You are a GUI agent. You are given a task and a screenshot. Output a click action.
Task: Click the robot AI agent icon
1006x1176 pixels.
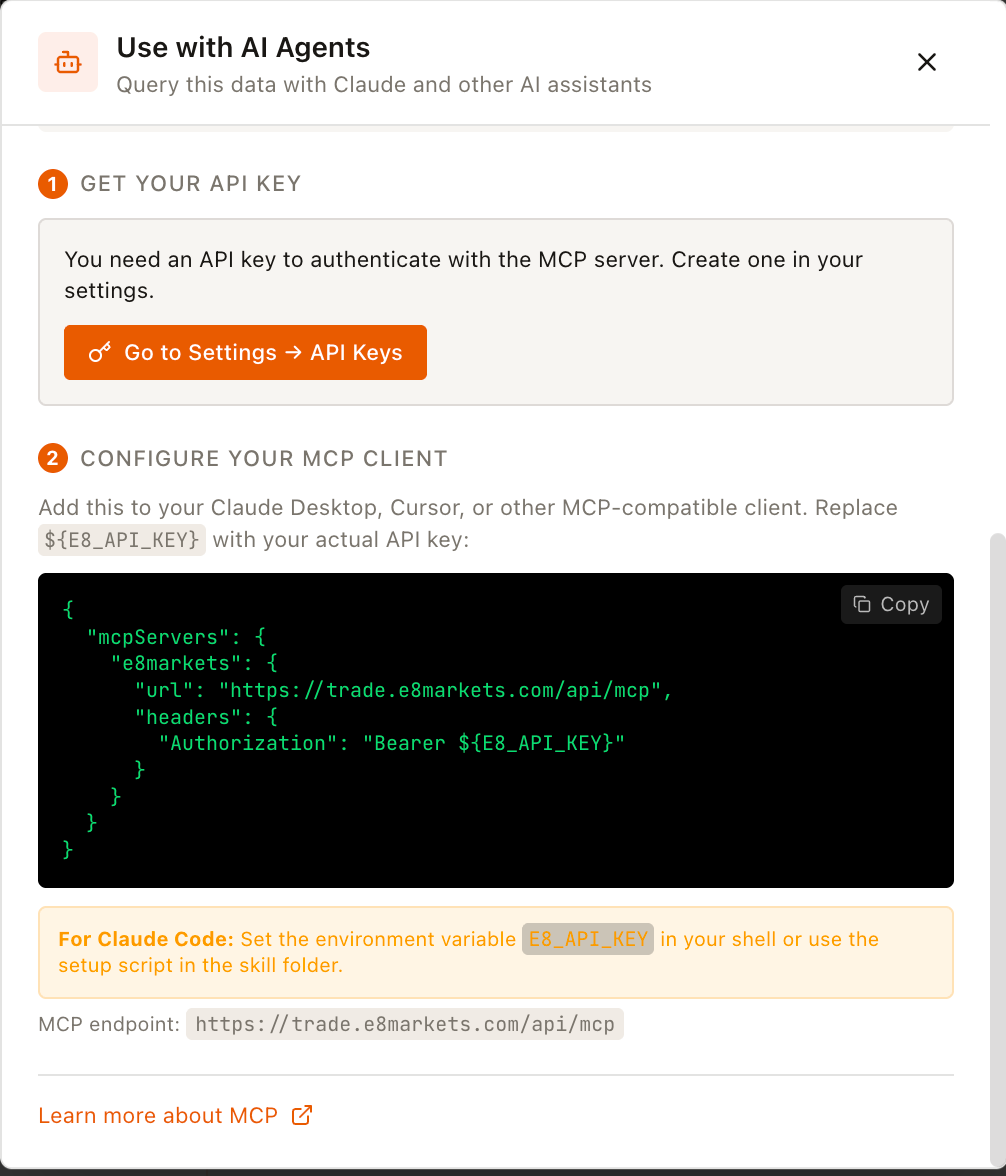(x=68, y=62)
